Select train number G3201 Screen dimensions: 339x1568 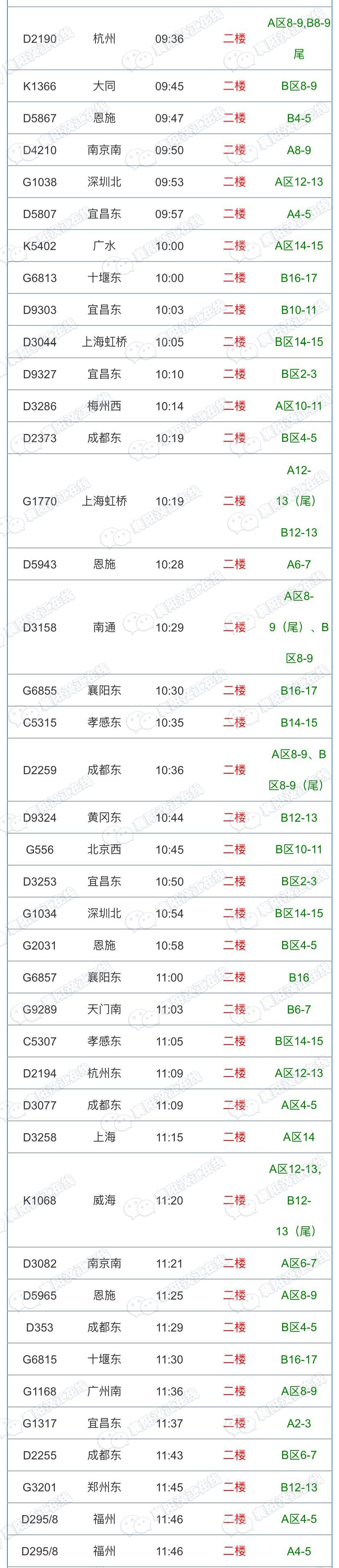click(40, 1487)
